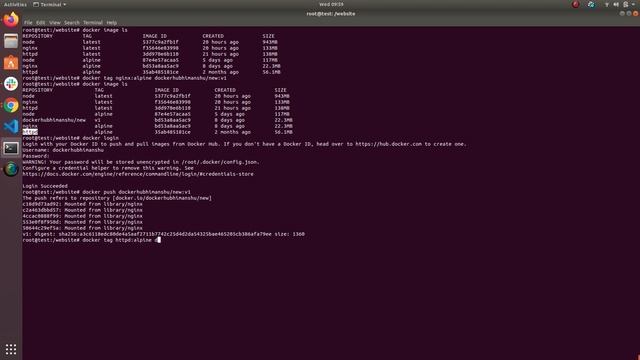Expand the system menu arrow
The image size is (640, 360).
[x=633, y=4]
